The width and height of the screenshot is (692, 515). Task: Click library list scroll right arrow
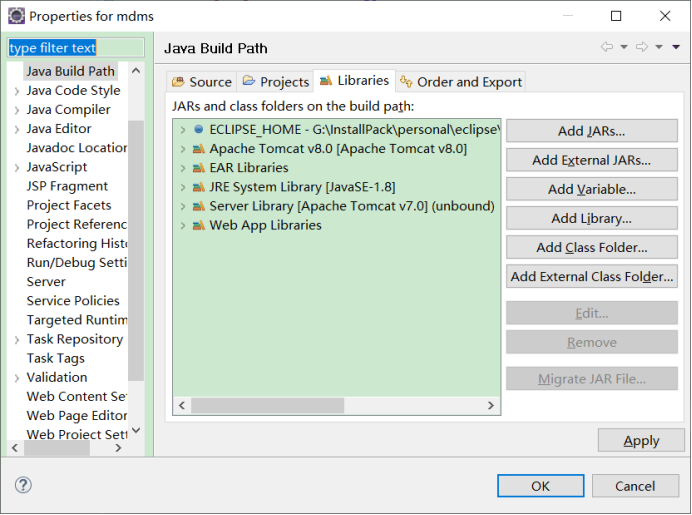click(x=491, y=405)
